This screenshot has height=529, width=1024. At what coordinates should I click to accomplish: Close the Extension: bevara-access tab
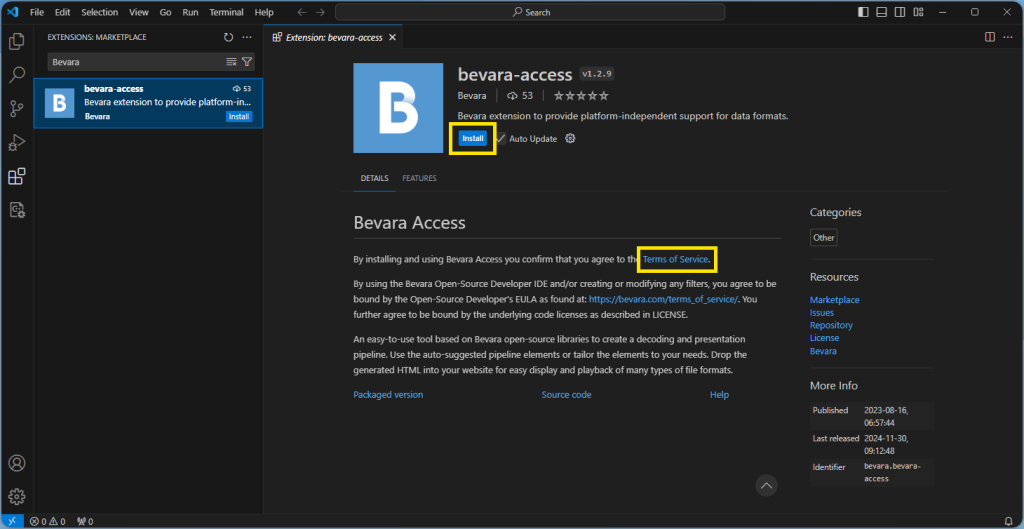pyautogui.click(x=392, y=37)
